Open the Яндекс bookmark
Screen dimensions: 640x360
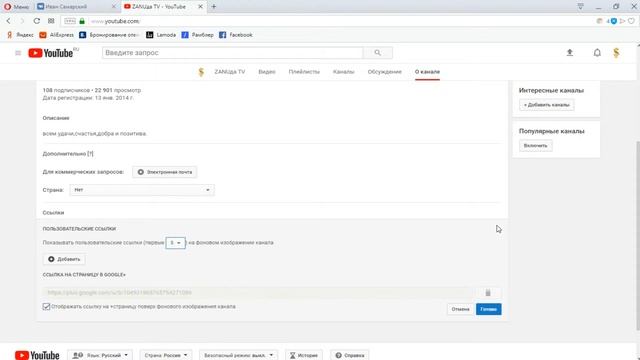coord(20,35)
